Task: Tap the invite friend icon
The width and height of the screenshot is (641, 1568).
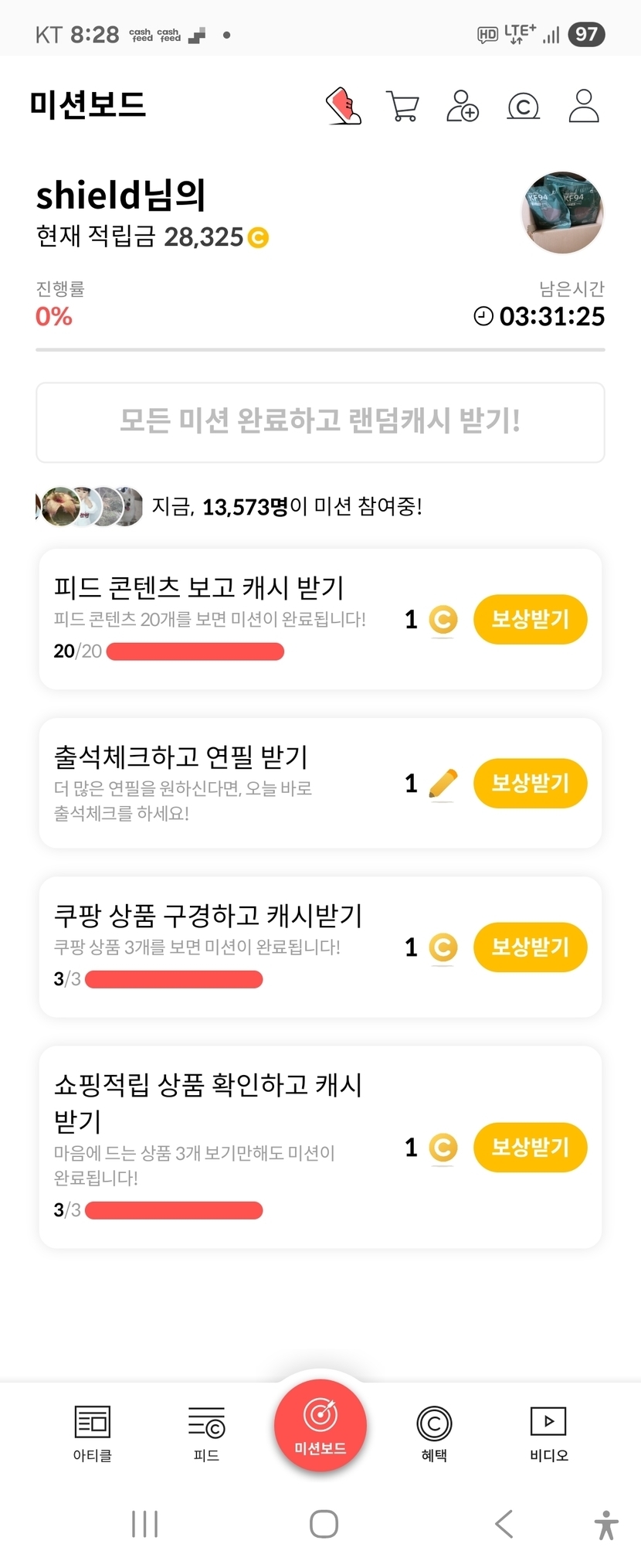Action: 463,106
